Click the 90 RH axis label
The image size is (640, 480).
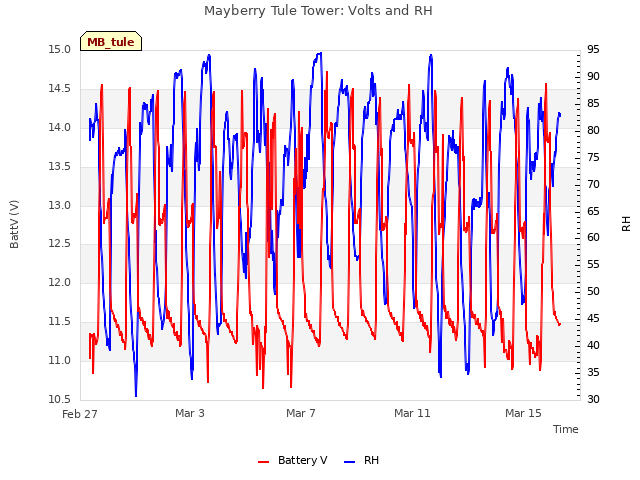coord(593,76)
